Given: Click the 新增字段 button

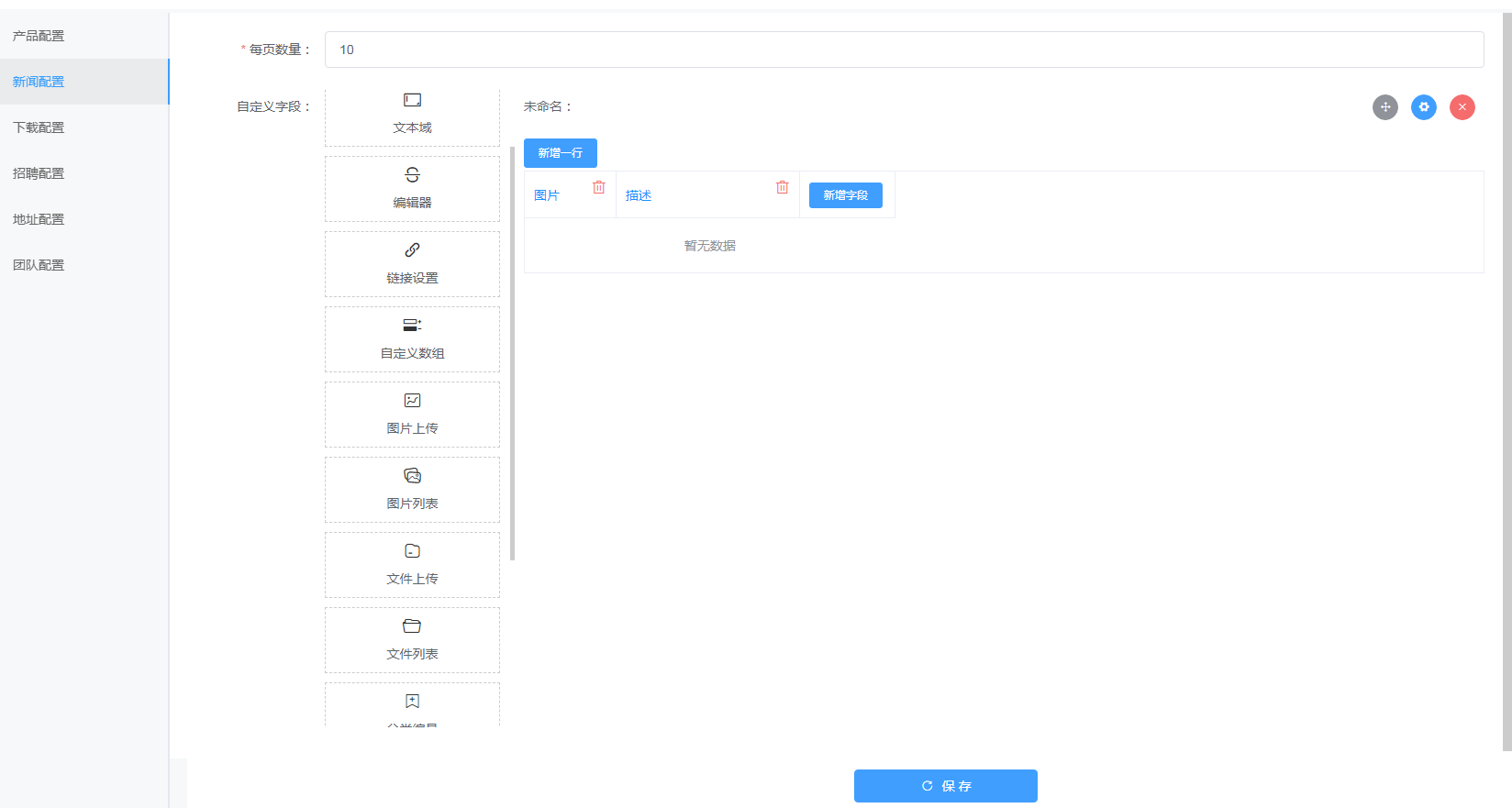Looking at the screenshot, I should coord(846,195).
